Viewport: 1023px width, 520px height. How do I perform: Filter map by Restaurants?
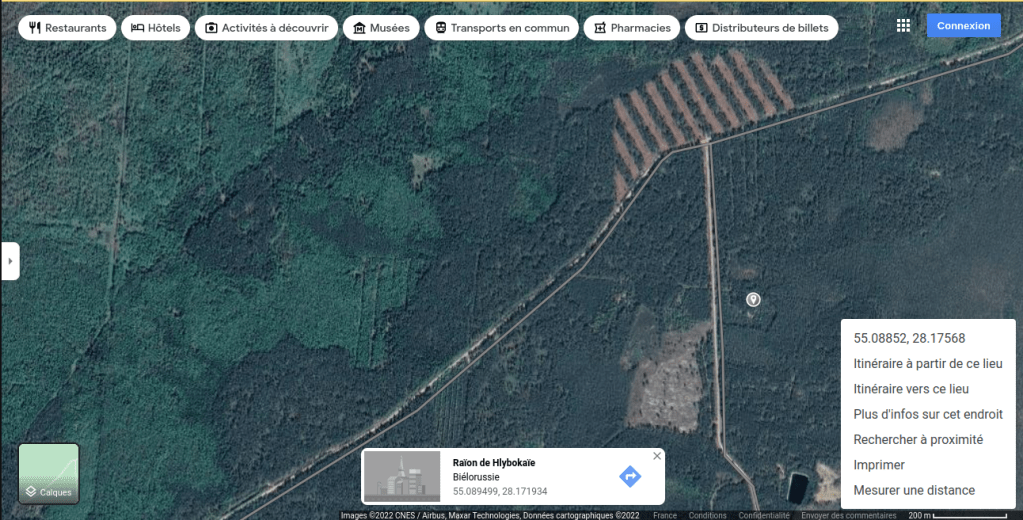pos(67,28)
